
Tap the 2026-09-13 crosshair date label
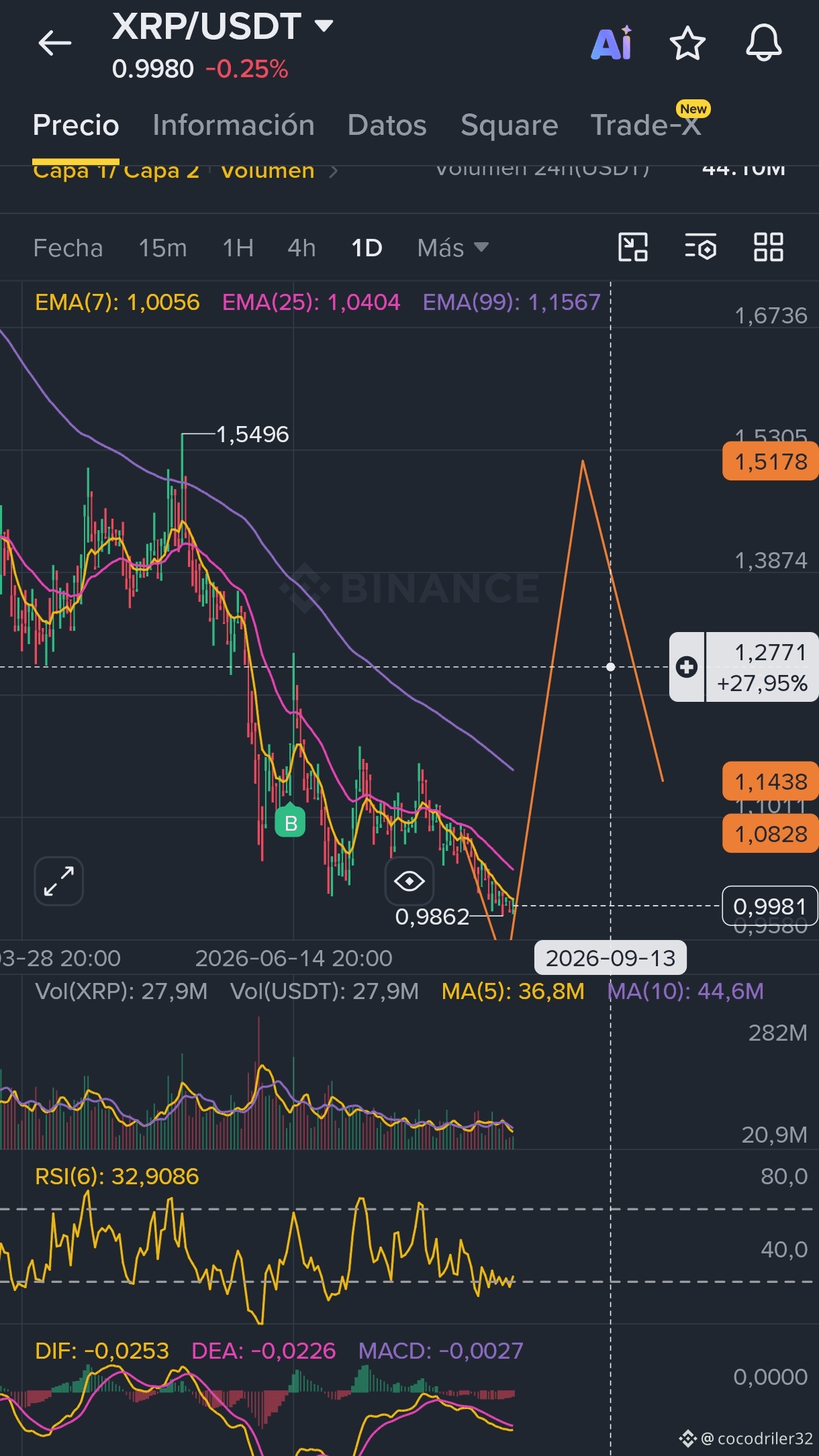610,958
